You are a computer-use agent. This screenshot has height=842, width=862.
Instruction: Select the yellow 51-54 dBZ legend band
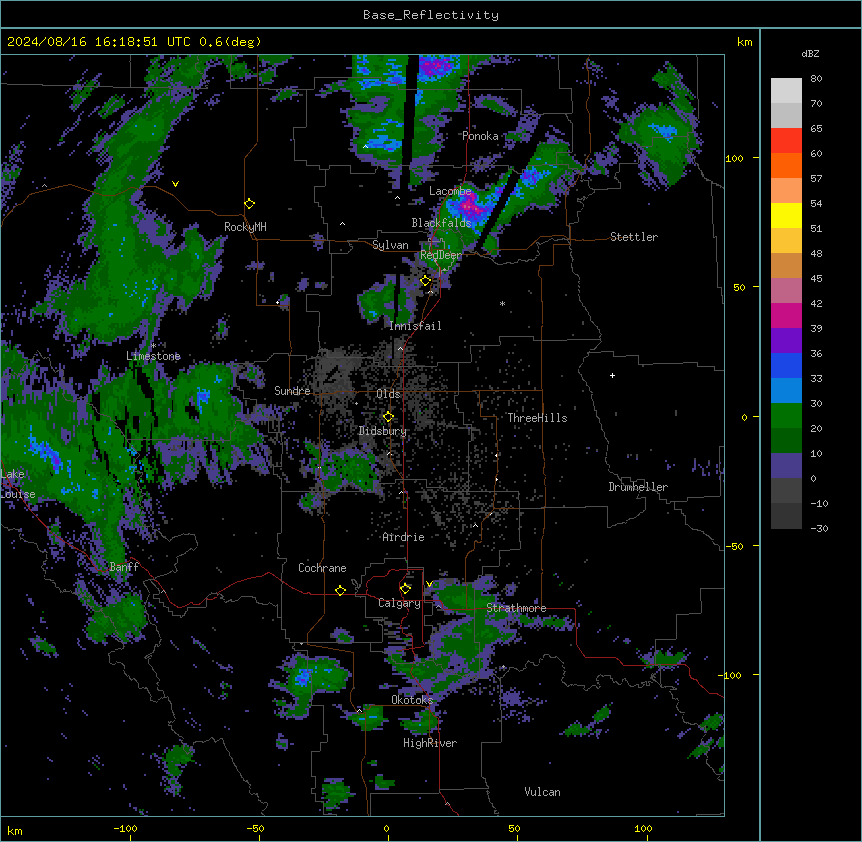tap(786, 215)
